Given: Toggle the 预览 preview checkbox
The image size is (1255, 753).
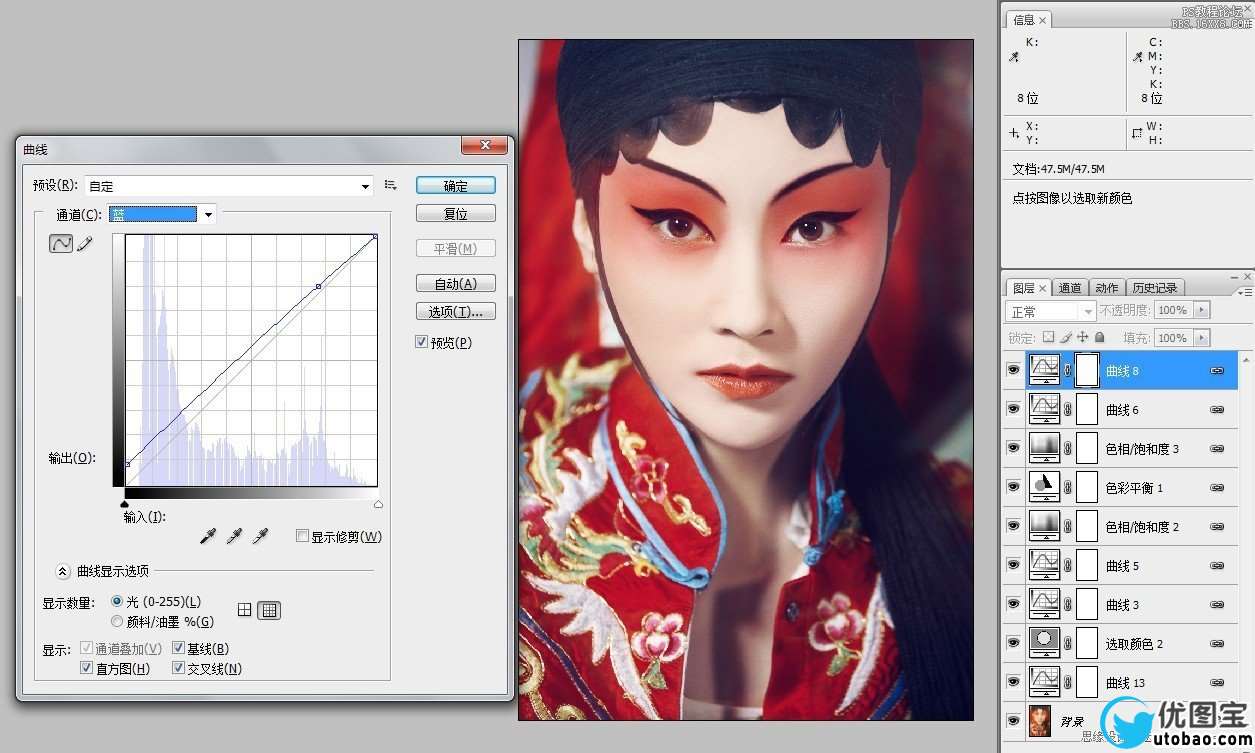Looking at the screenshot, I should click(x=421, y=342).
